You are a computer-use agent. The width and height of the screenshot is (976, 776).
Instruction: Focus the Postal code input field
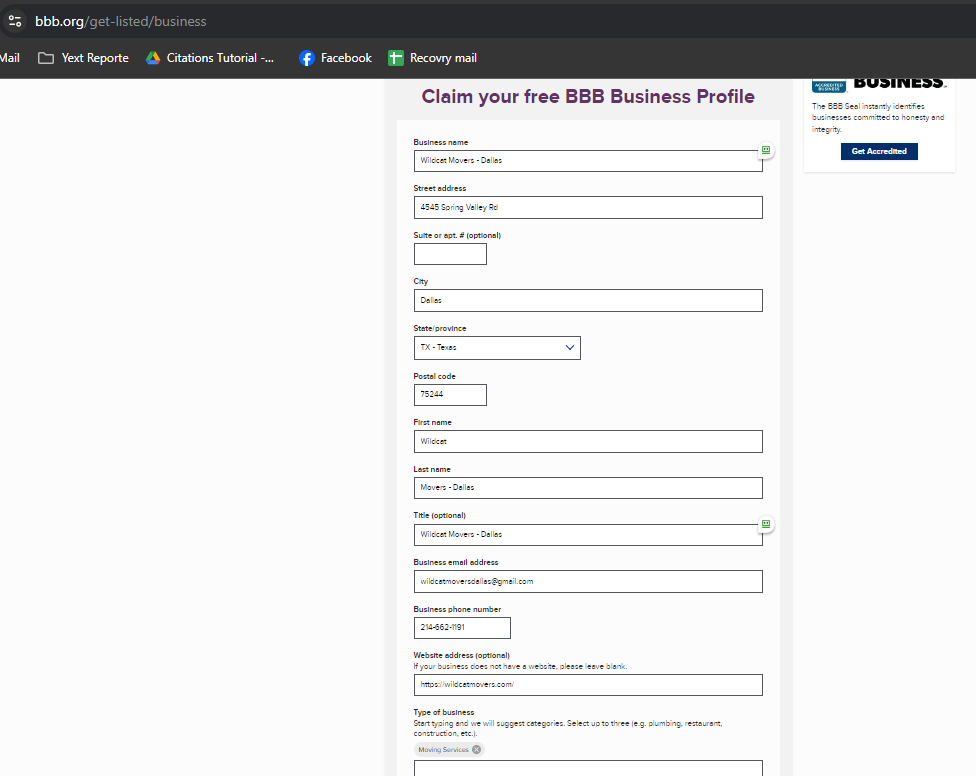pyautogui.click(x=450, y=395)
